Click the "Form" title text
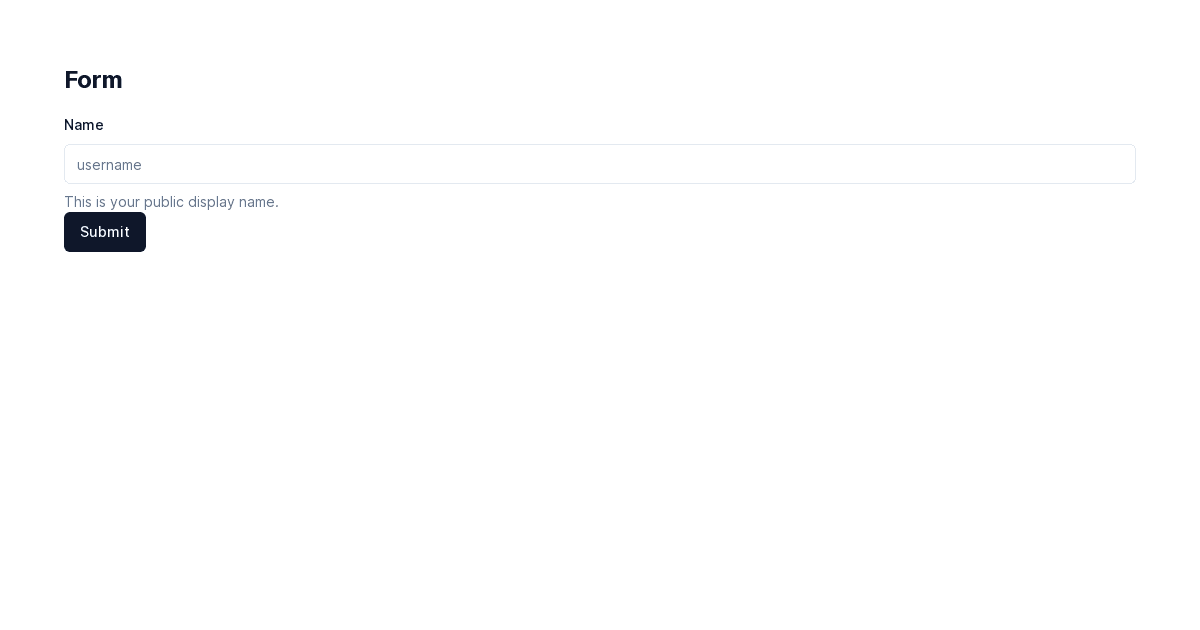The image size is (1200, 630). [x=93, y=80]
